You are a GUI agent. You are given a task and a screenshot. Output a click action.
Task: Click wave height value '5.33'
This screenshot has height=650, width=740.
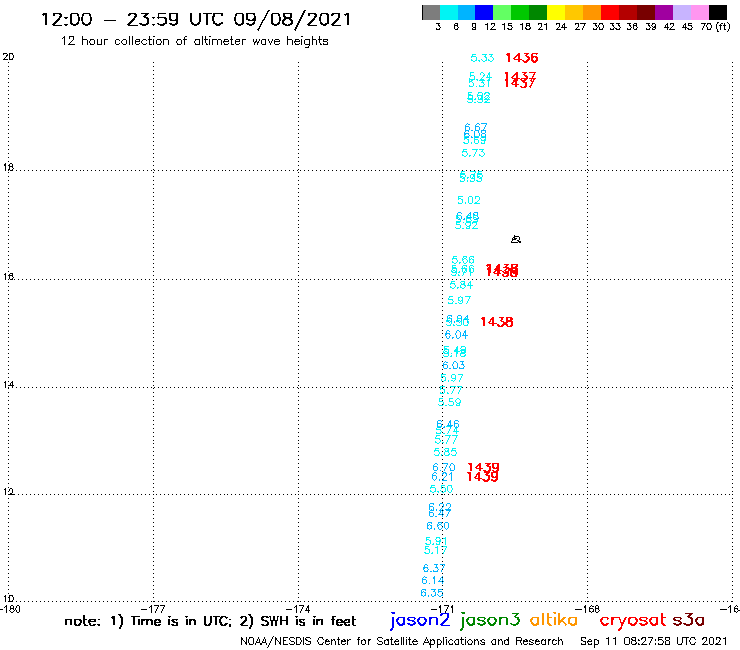pyautogui.click(x=482, y=58)
